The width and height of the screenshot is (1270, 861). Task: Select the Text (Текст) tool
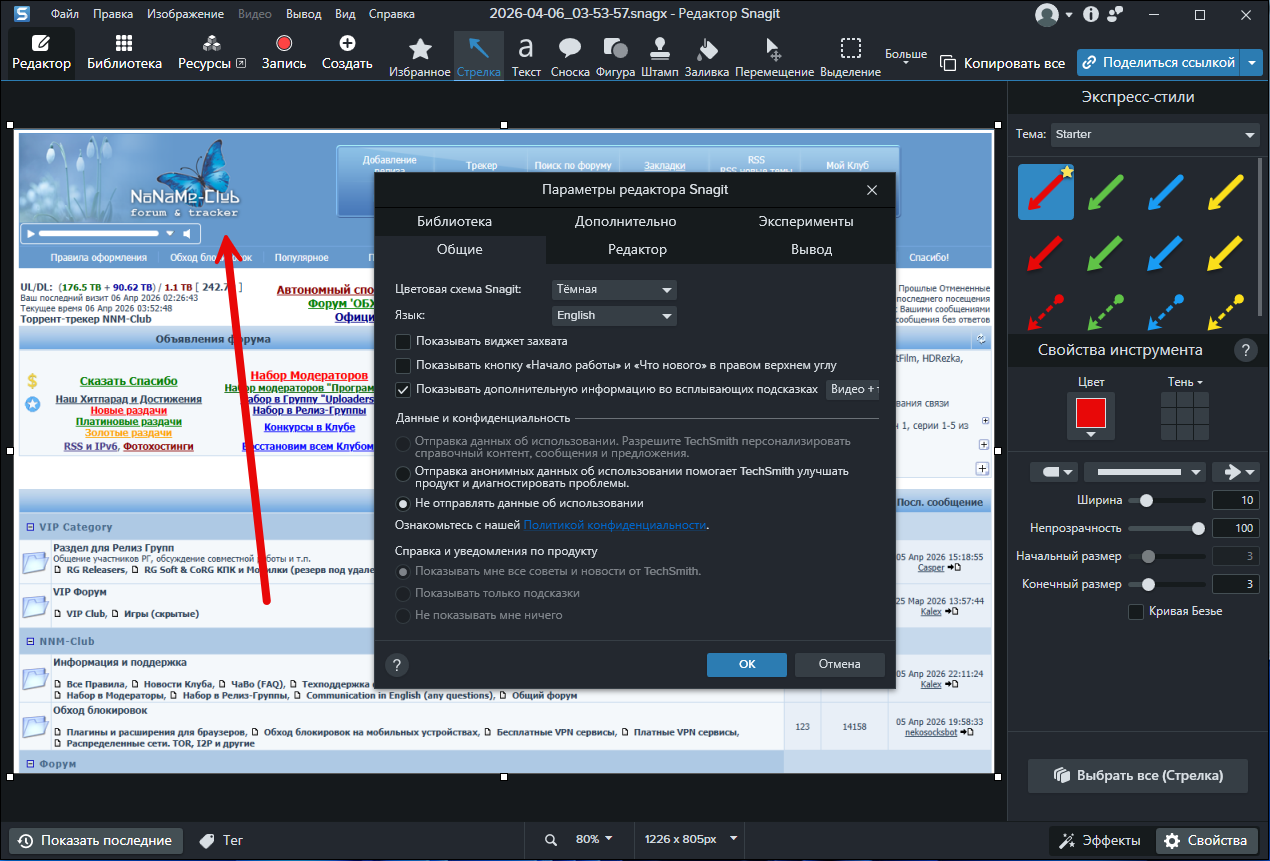pyautogui.click(x=526, y=55)
